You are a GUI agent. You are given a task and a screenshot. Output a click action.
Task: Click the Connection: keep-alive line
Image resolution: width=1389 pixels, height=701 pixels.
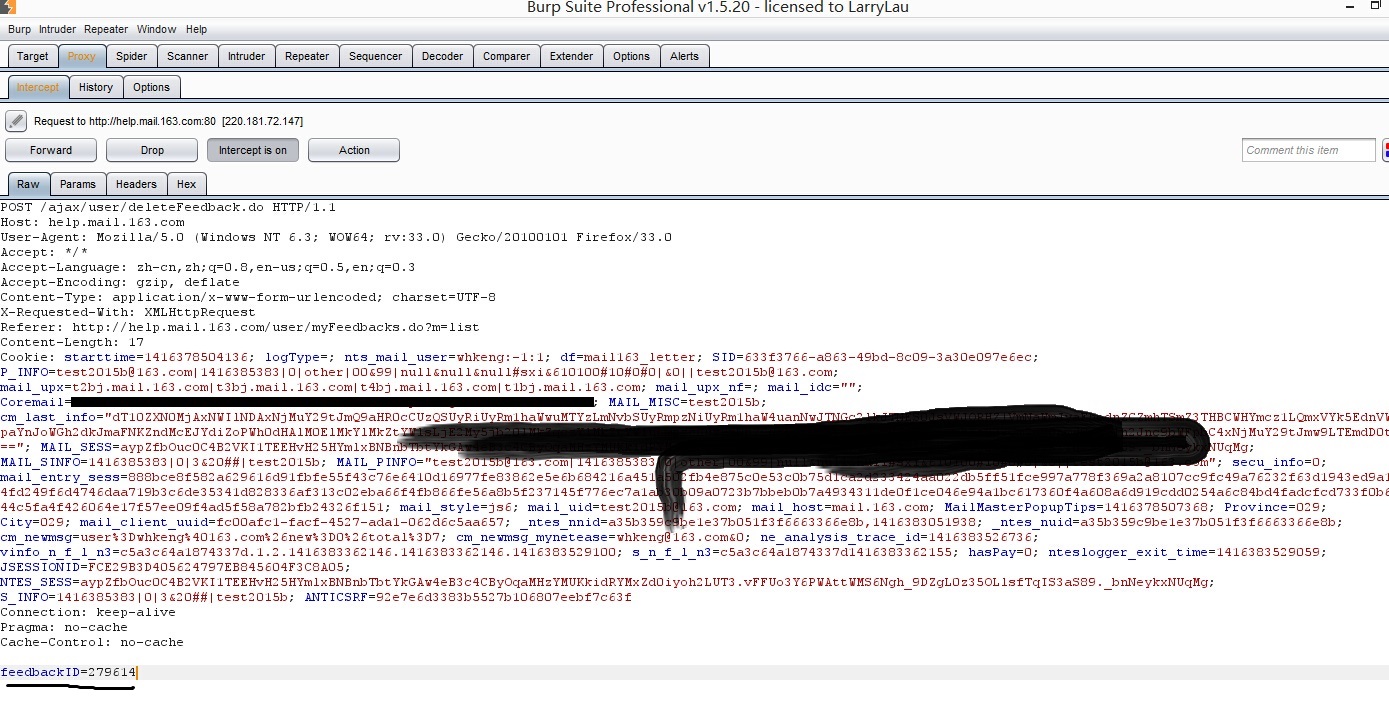88,612
